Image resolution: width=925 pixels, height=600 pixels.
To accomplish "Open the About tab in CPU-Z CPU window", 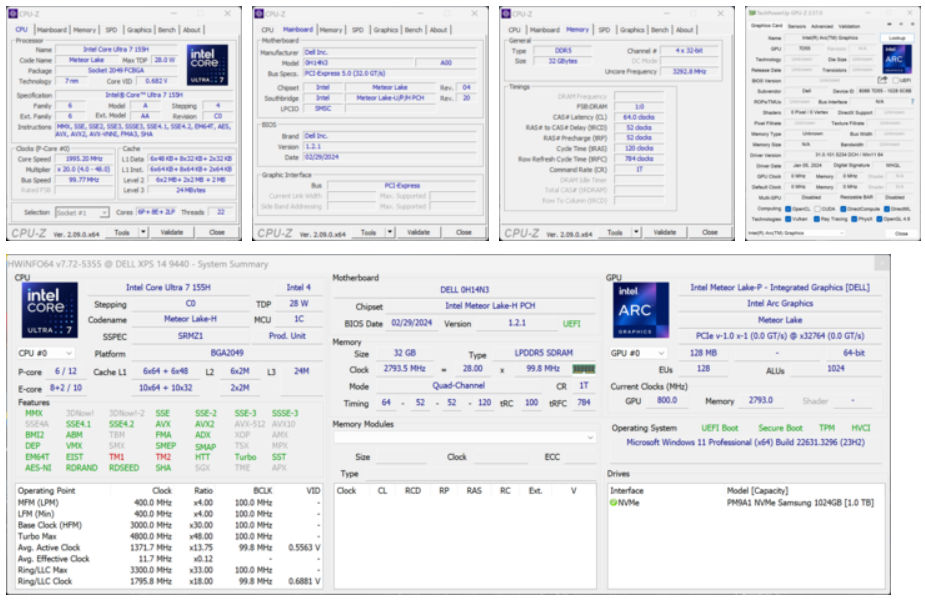I will 192,29.
